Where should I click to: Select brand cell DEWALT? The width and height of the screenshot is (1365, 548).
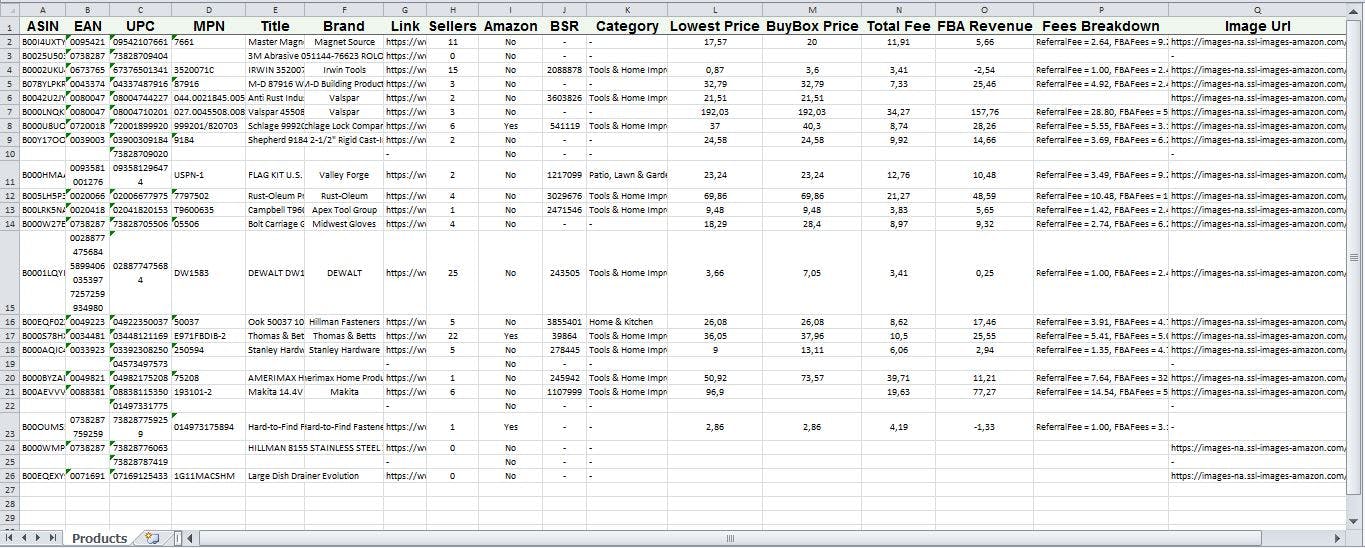click(x=344, y=273)
